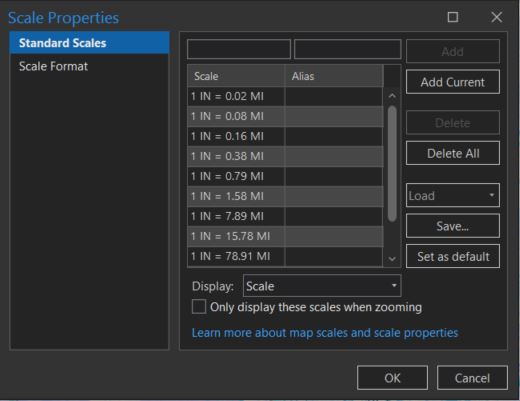Screen dimensions: 520x401
Task: Click the Add Current button
Action: (453, 82)
